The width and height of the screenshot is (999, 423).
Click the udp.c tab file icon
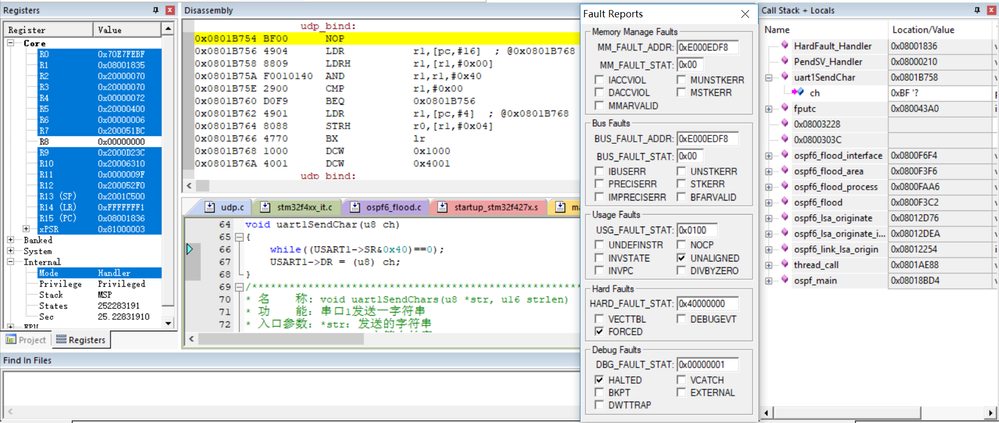click(x=209, y=207)
